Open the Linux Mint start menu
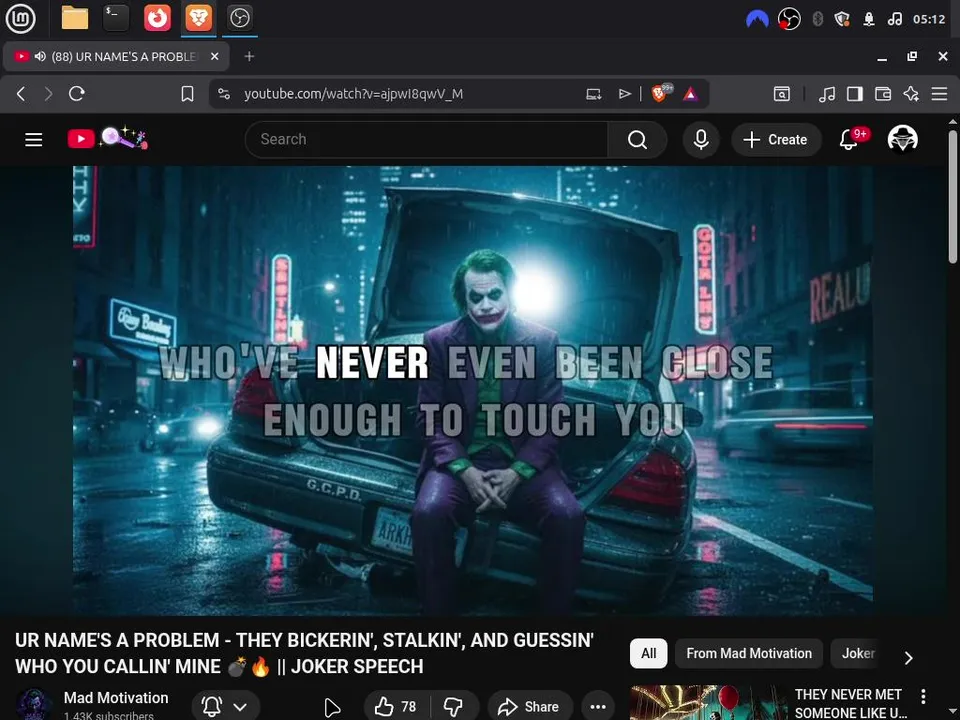 [x=20, y=18]
